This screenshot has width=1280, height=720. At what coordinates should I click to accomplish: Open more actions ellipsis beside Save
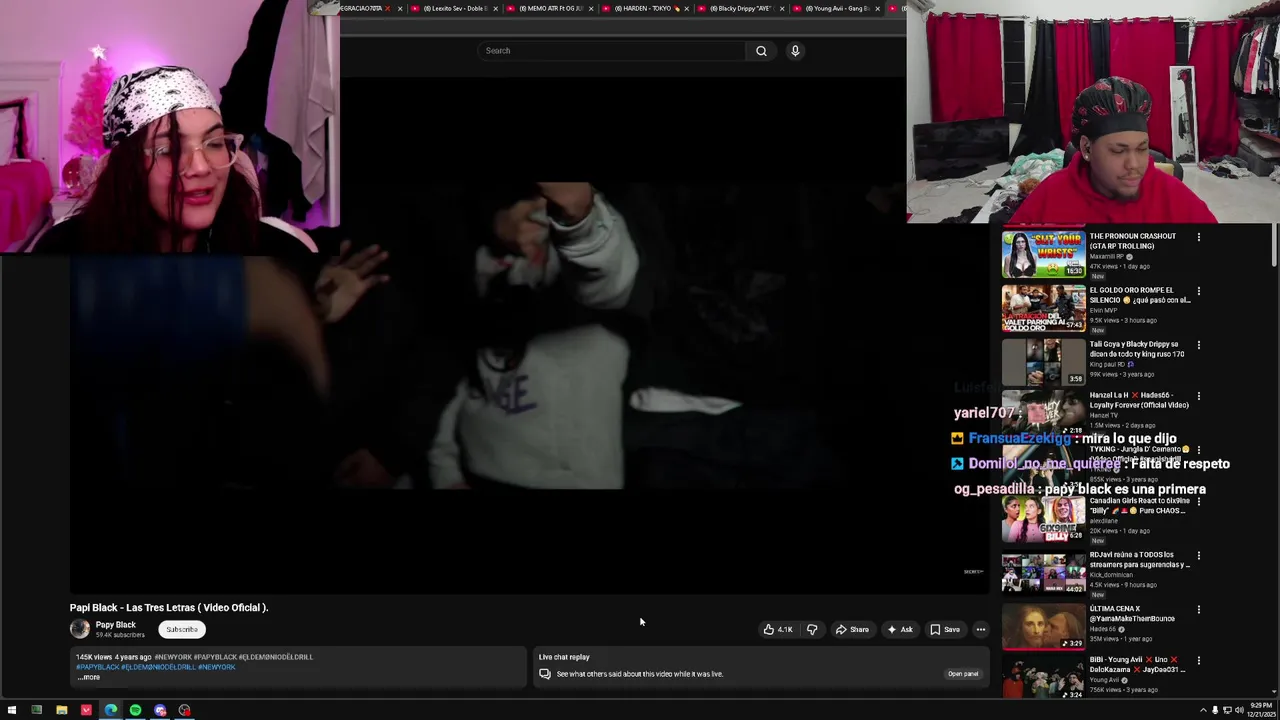(981, 630)
